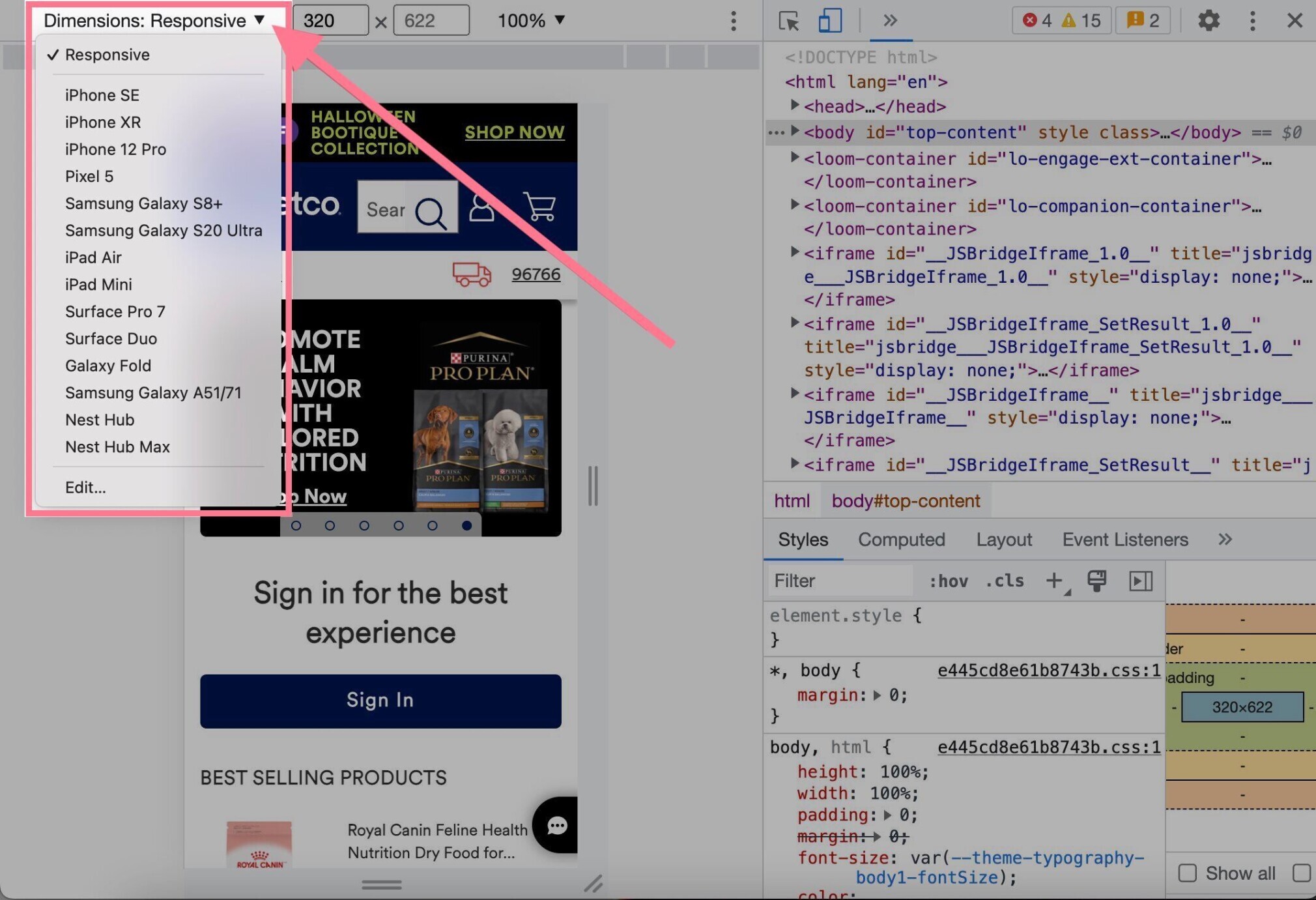Switch to the Layout tab
Image resolution: width=1316 pixels, height=900 pixels.
[1004, 539]
